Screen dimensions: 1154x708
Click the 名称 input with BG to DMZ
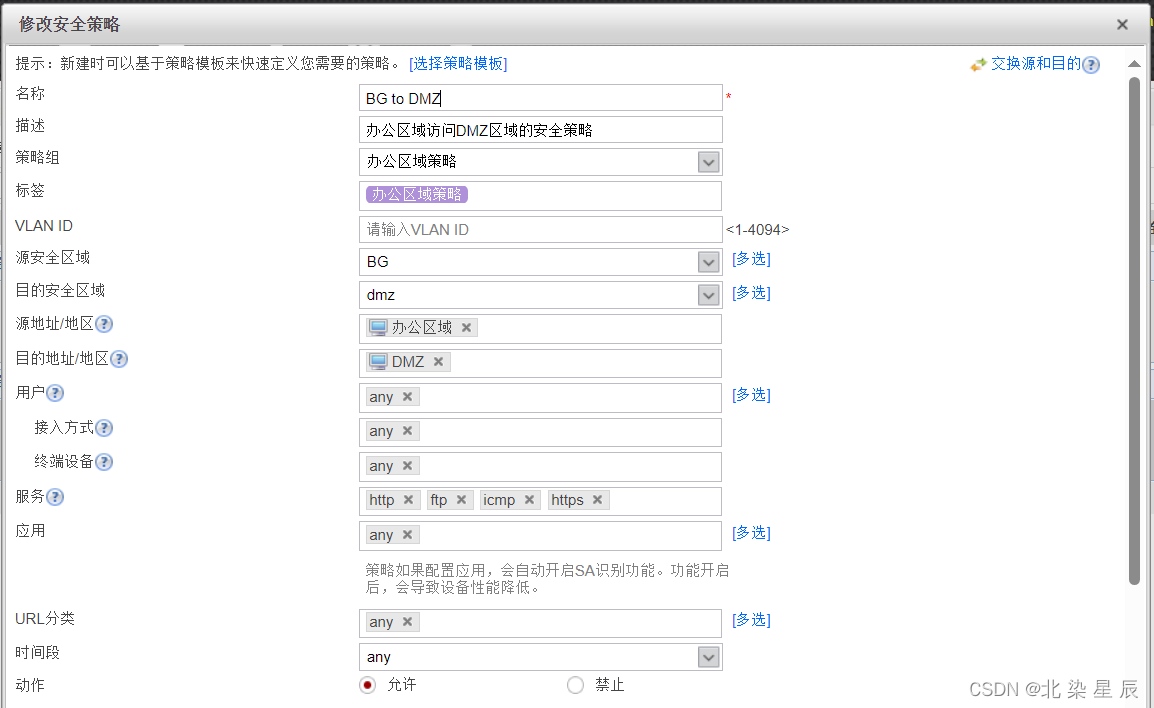coord(541,98)
